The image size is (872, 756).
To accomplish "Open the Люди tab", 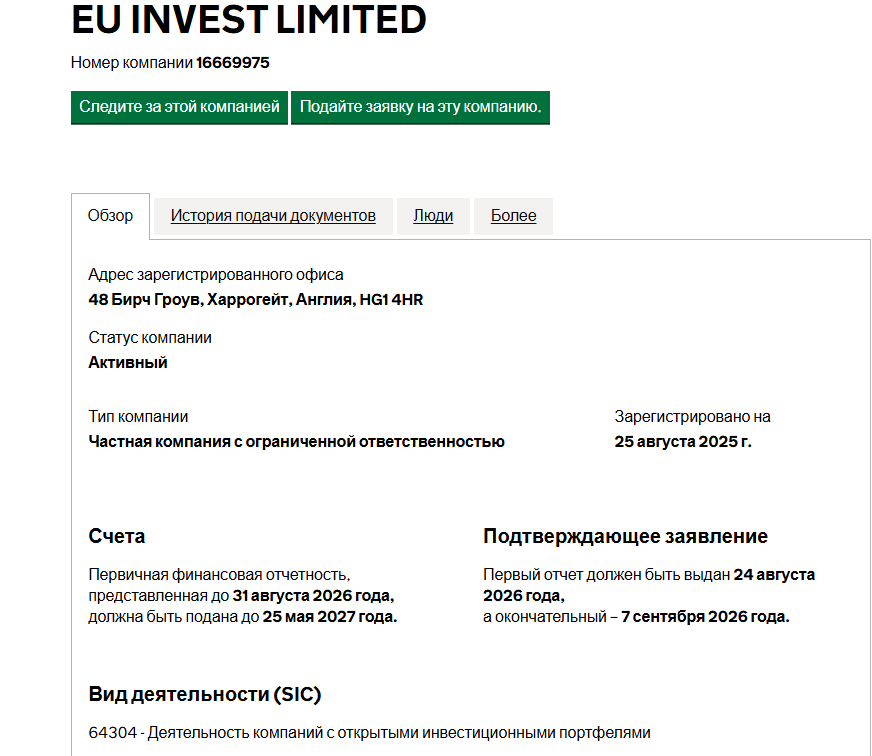I will (x=433, y=216).
